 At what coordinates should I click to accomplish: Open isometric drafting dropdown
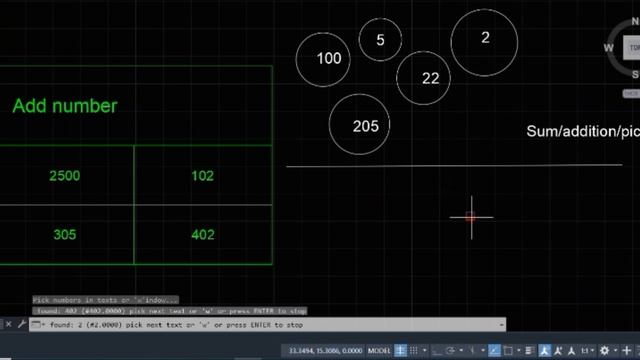[483, 350]
